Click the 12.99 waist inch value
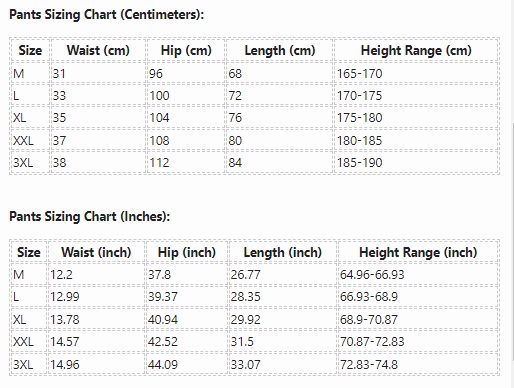514x388 pixels. [x=96, y=297]
